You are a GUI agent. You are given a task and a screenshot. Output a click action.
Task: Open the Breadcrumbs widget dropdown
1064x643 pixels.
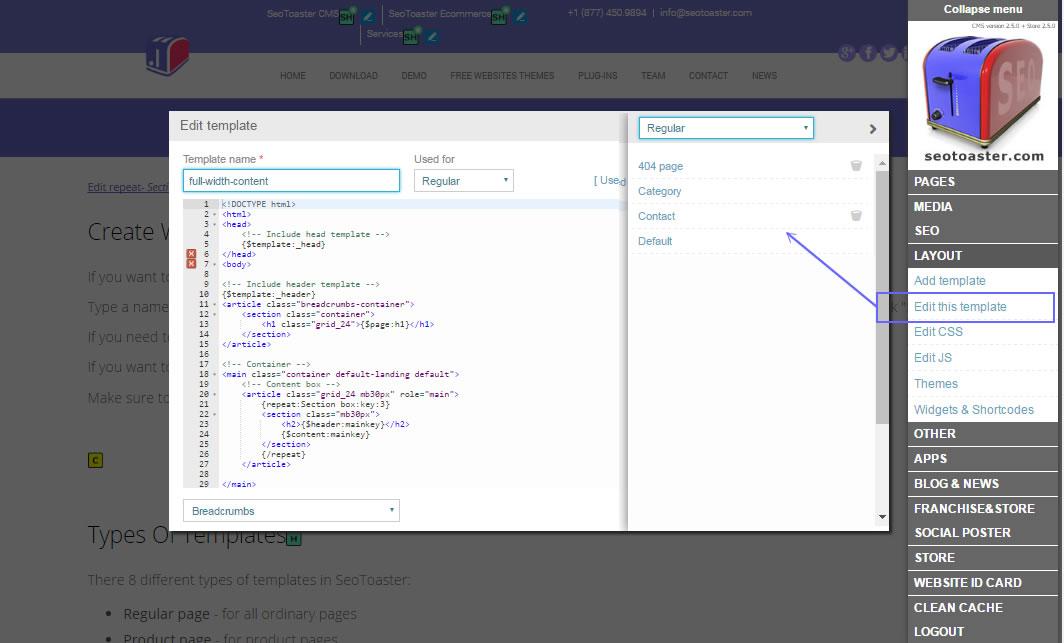(x=291, y=511)
